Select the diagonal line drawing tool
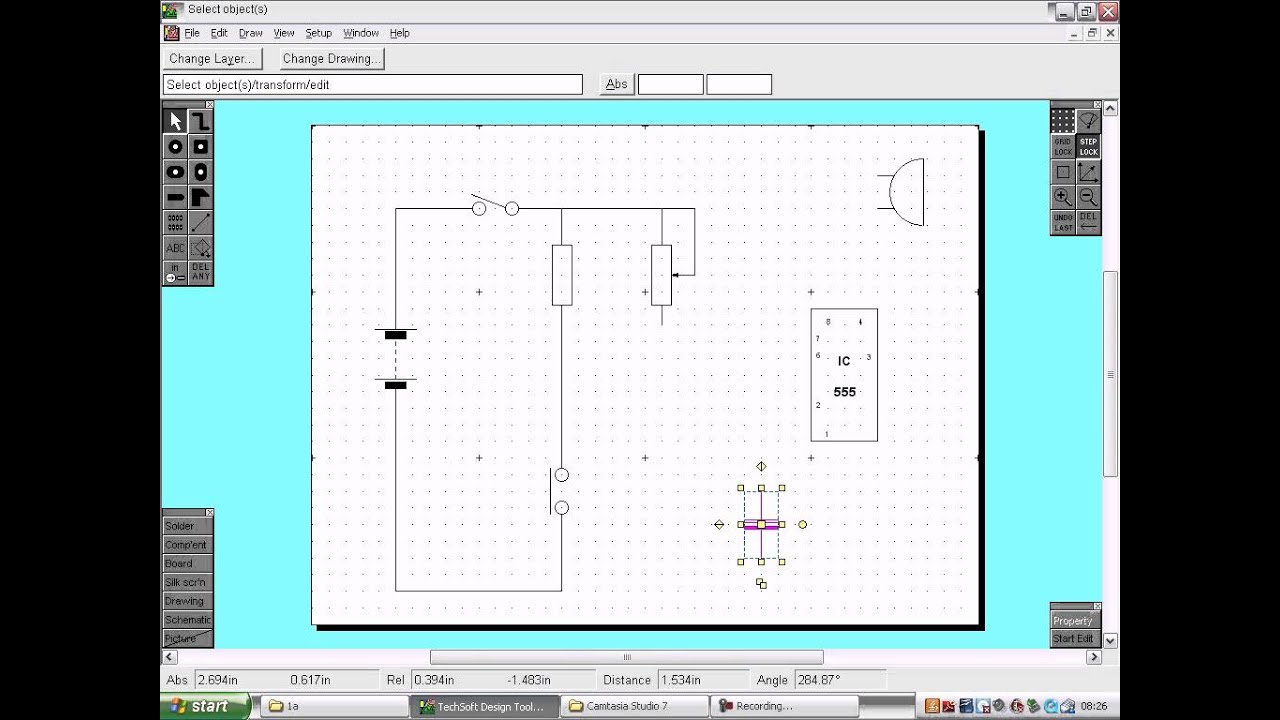 [200, 222]
